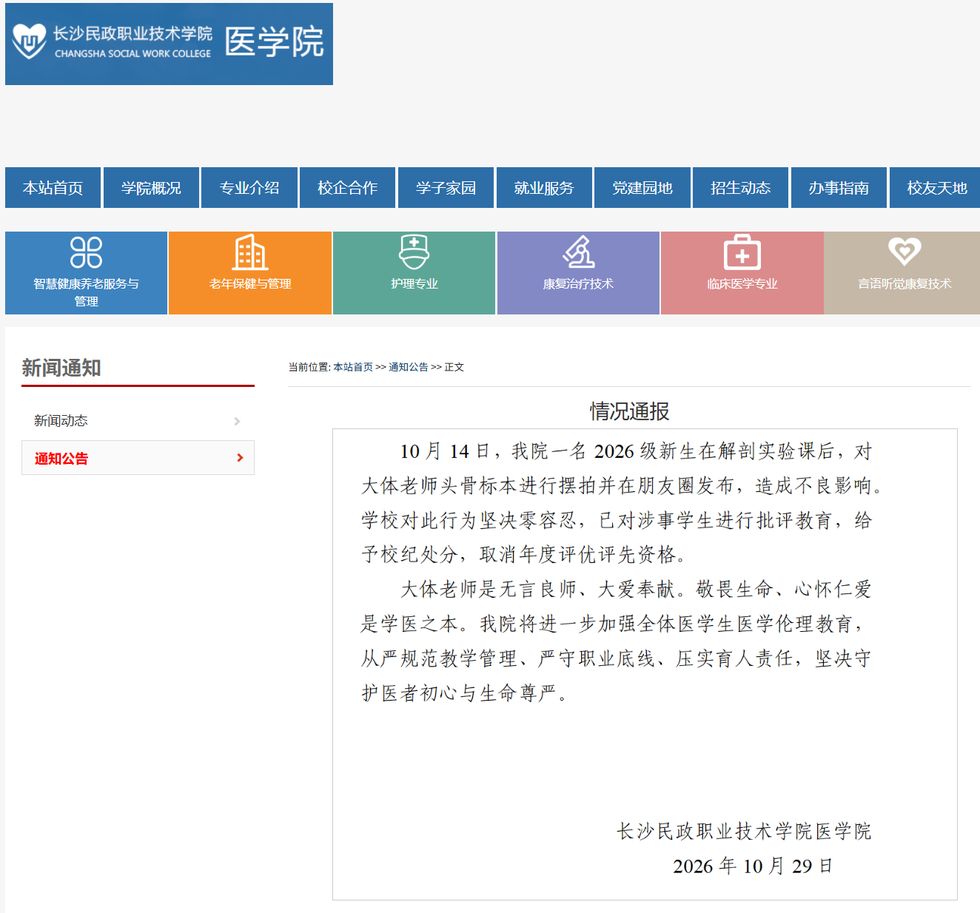Go to 通知公告 via breadcrumb link

(x=408, y=367)
